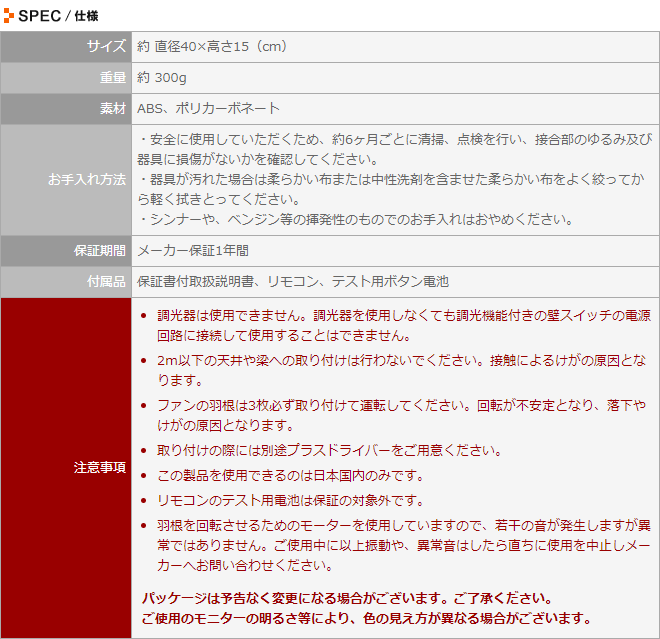Select the 'お手入れ方法' row header
Image resolution: width=660 pixels, height=639 pixels.
(x=66, y=180)
